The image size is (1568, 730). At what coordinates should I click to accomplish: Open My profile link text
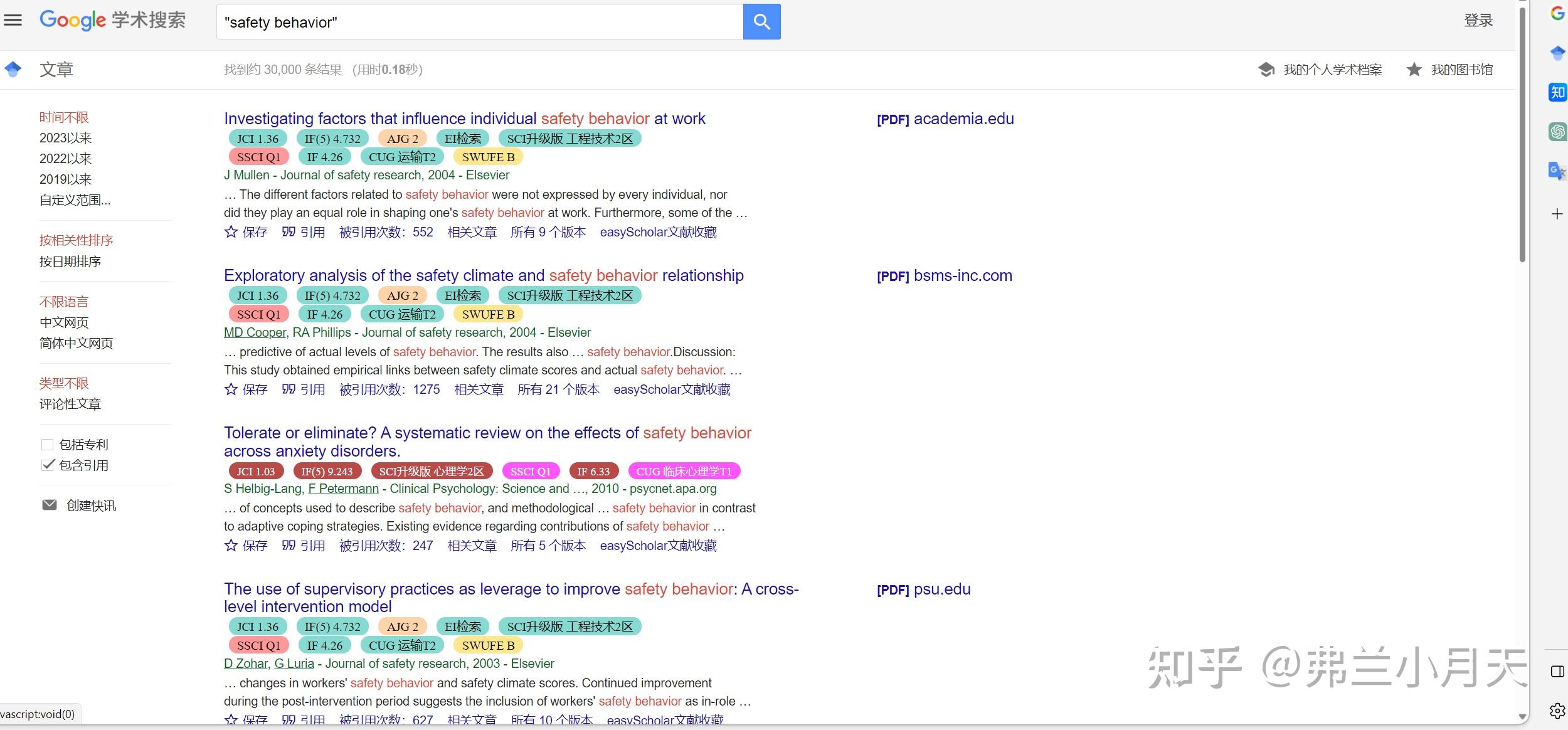point(1333,70)
